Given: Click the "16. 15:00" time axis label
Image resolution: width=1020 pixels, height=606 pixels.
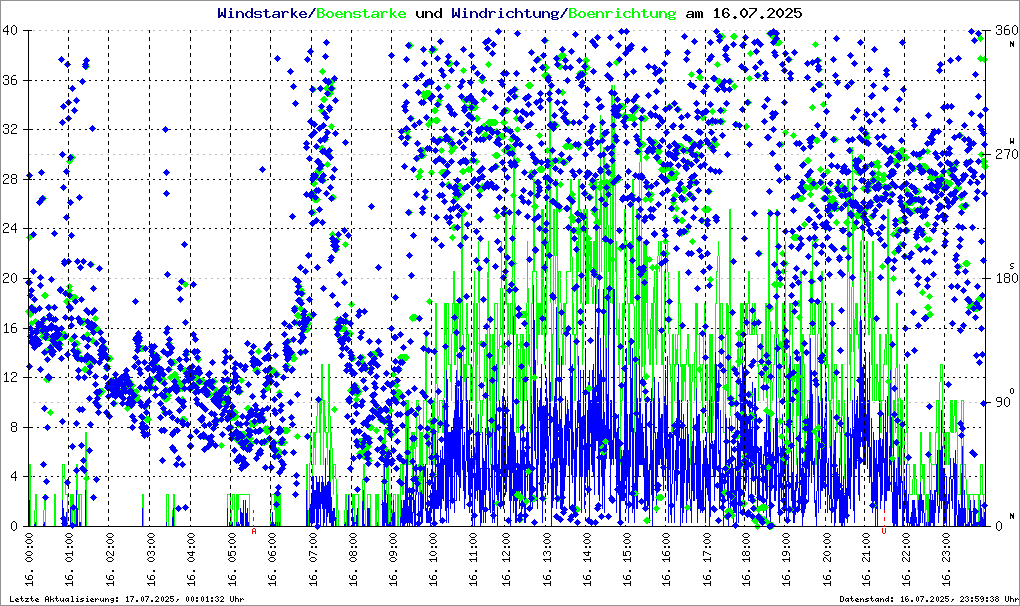Looking at the screenshot, I should (x=626, y=559).
